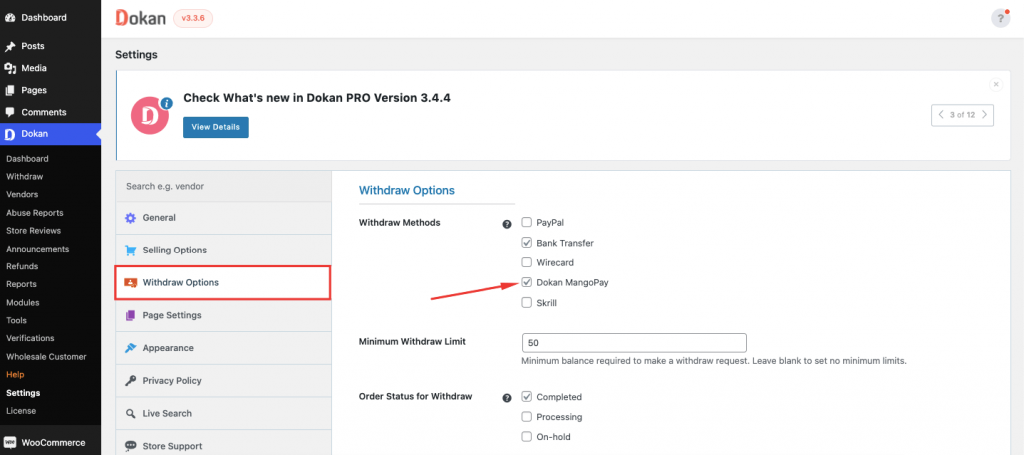Screen dimensions: 1024x455
Task: Open the Store Support tab
Action: [223, 445]
